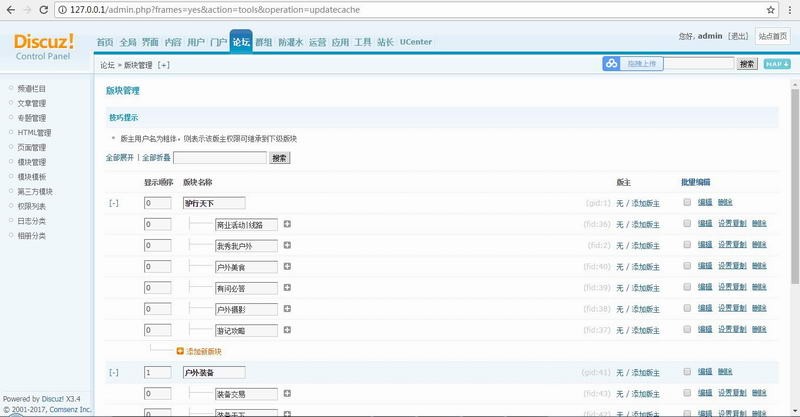The width and height of the screenshot is (800, 417).
Task: Click the header 搜索 button
Action: (x=747, y=64)
